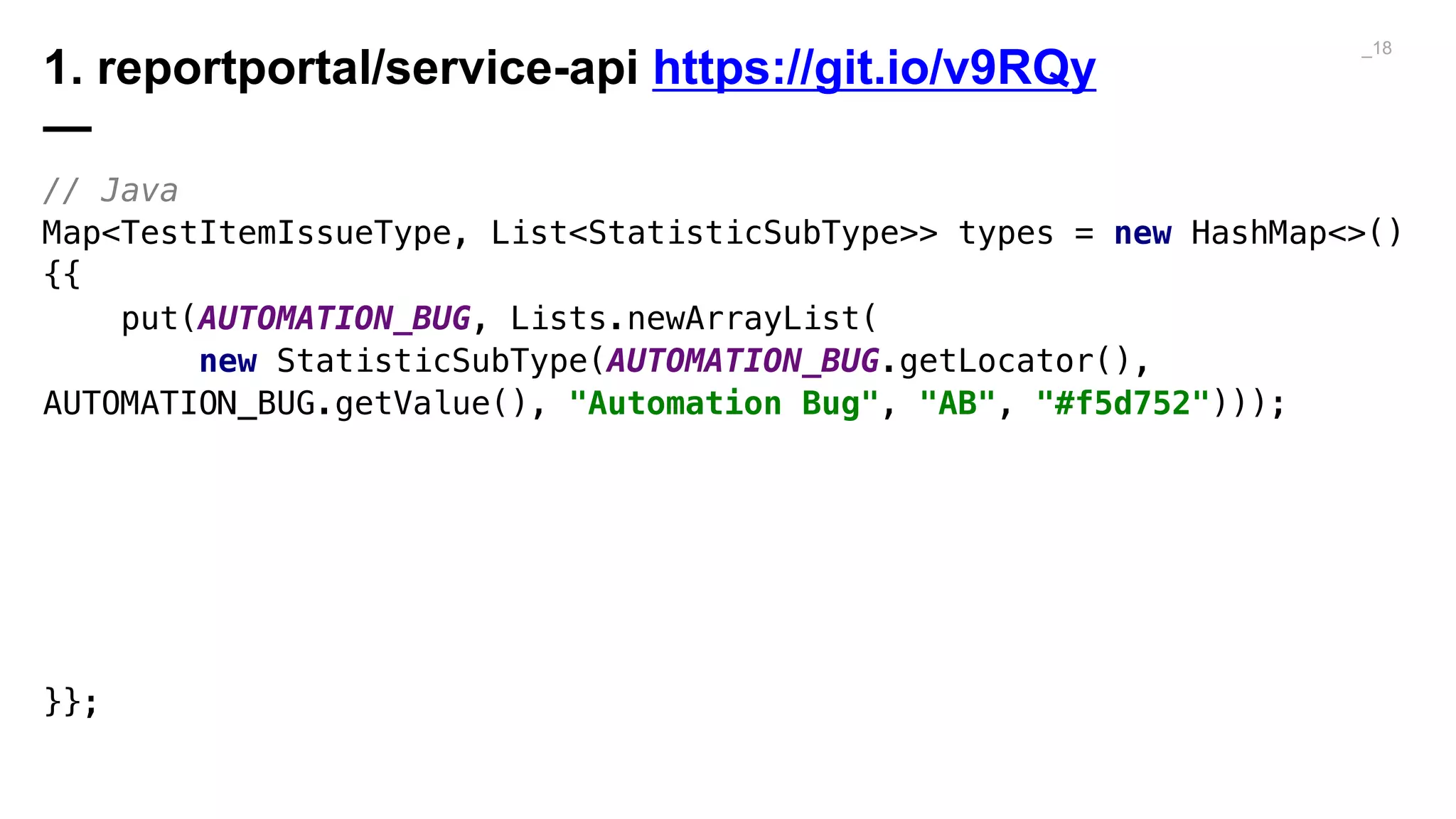1456x819 pixels.
Task: Click the closing '}};' text
Action: (x=71, y=702)
